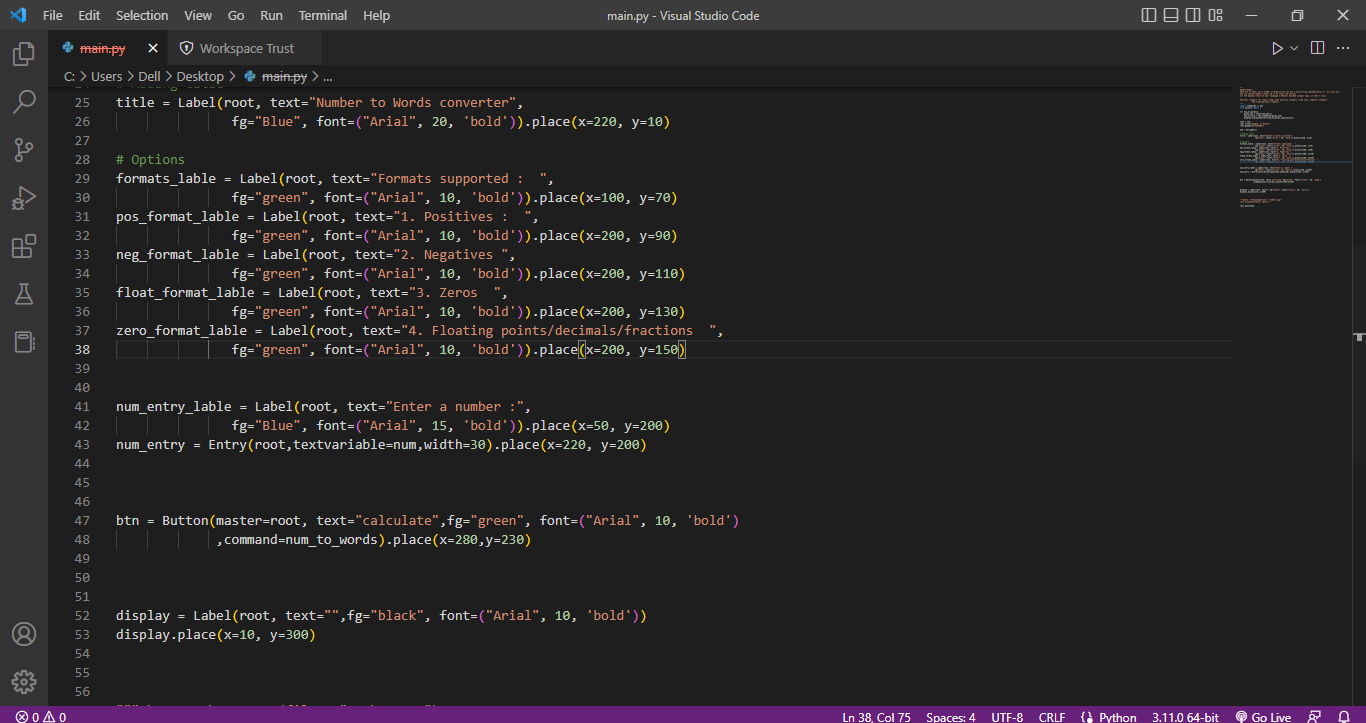Viewport: 1366px width, 723px height.
Task: Open the Source Control view
Action: point(24,150)
